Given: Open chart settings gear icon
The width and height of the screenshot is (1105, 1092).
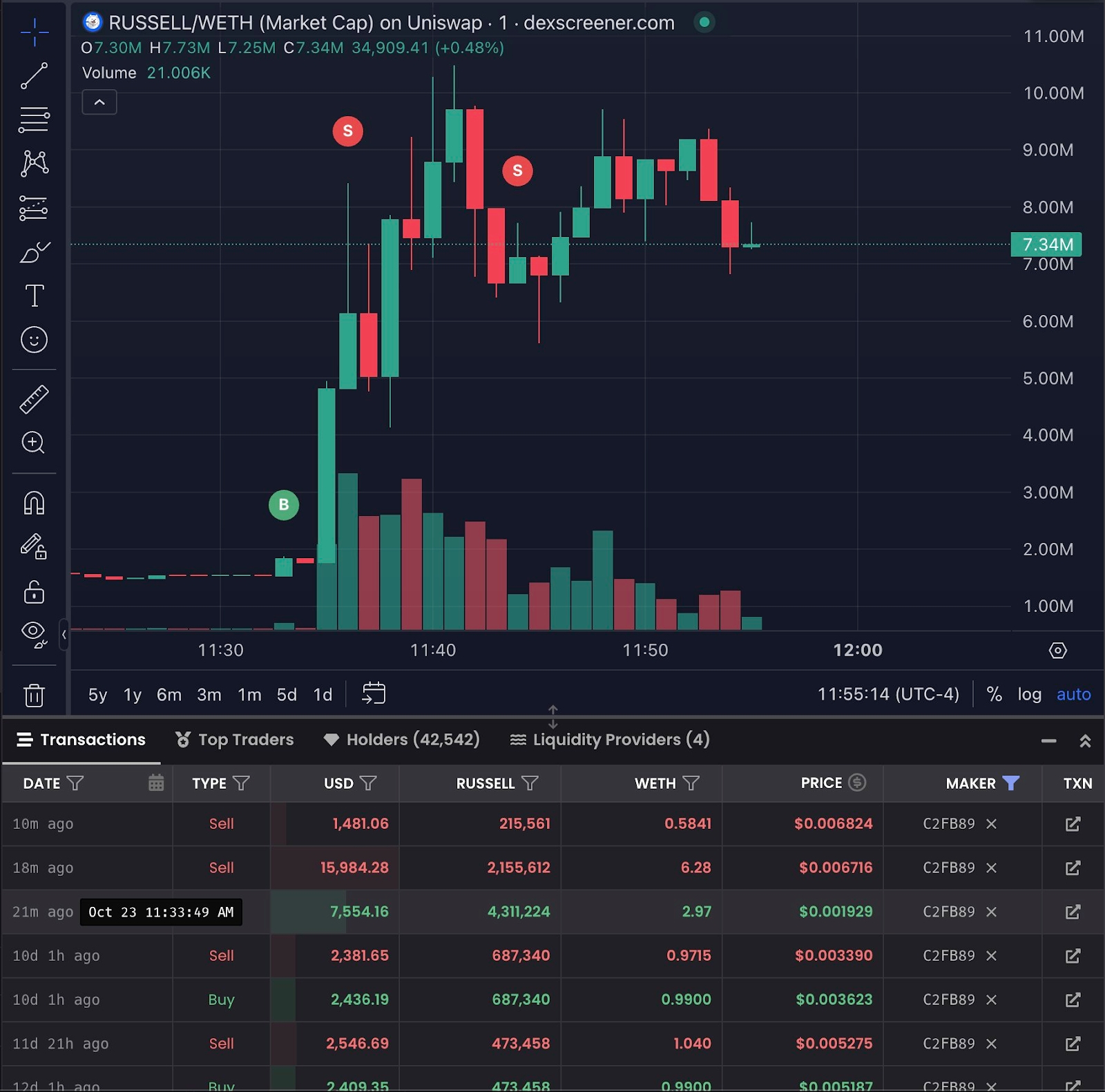Looking at the screenshot, I should [x=1057, y=650].
